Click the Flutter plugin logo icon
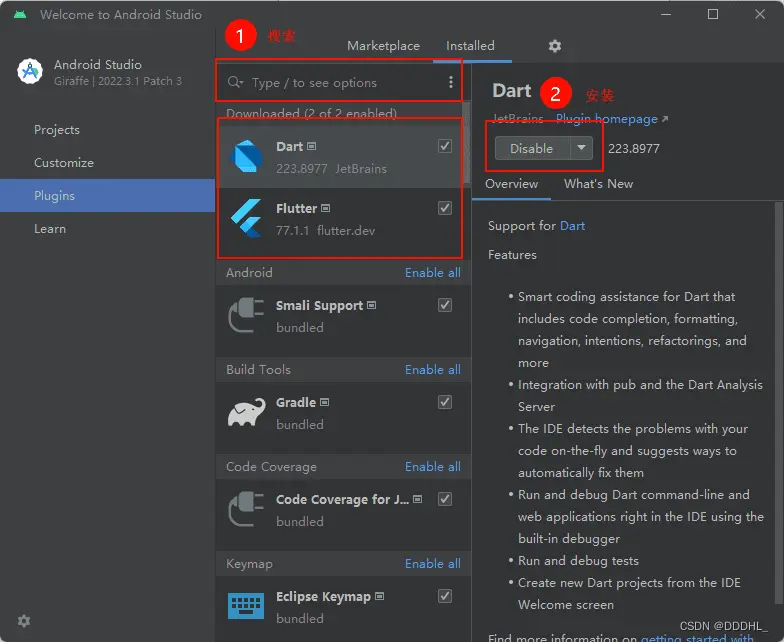Viewport: 784px width, 642px height. click(246, 219)
